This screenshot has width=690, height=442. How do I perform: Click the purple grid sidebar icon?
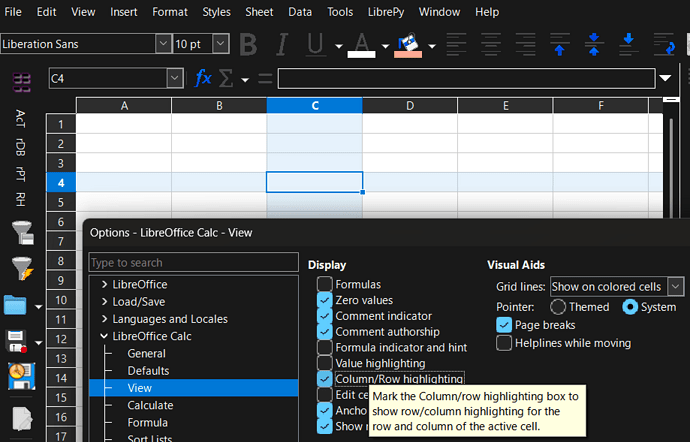(x=22, y=82)
